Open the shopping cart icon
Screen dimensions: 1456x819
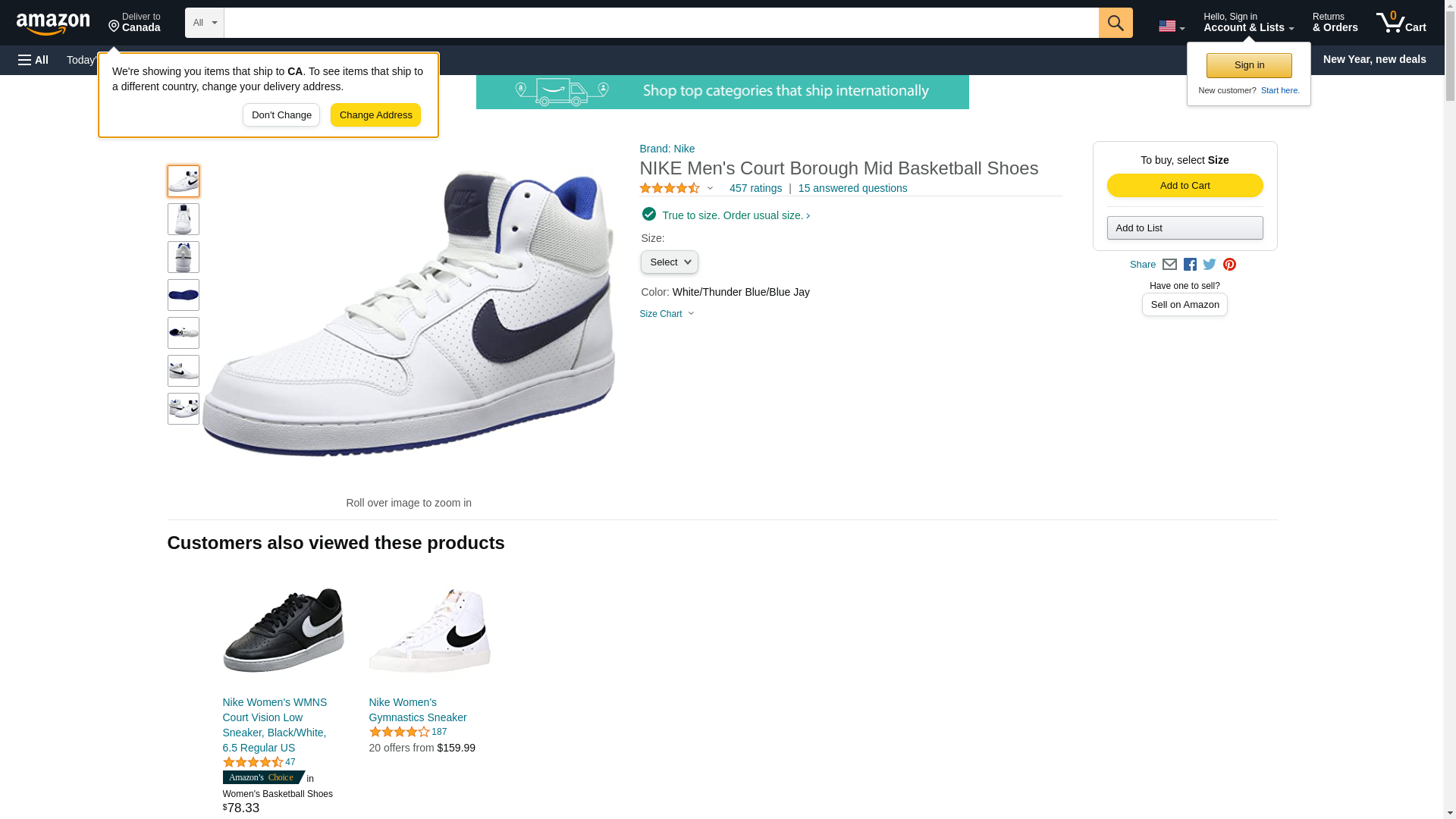click(1401, 23)
